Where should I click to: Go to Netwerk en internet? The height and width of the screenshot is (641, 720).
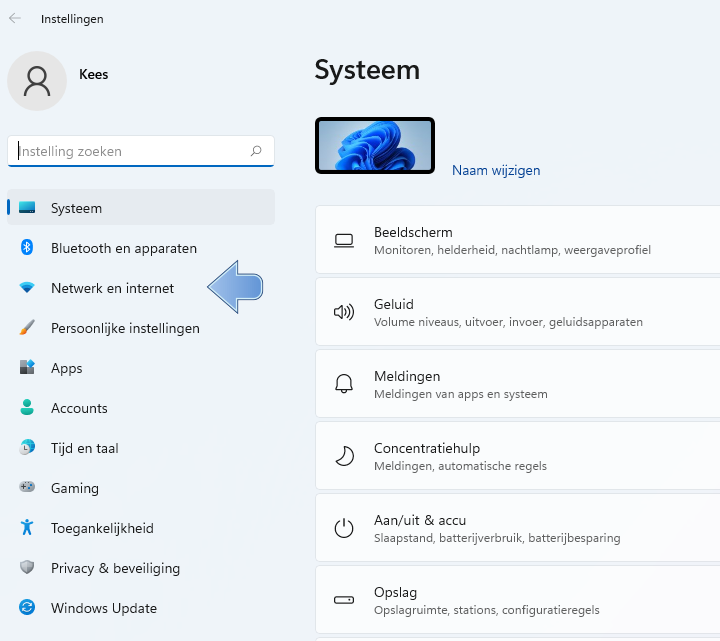tap(112, 288)
